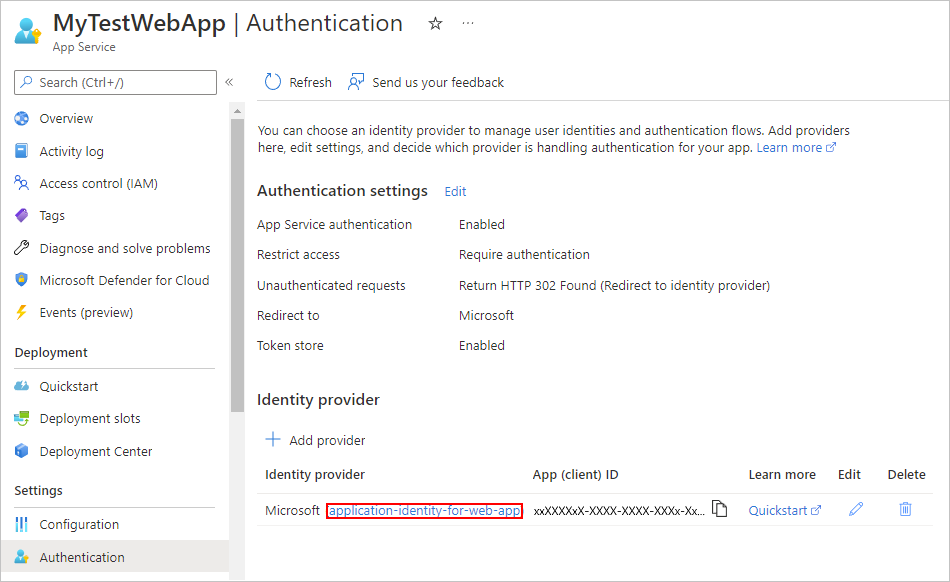Image resolution: width=950 pixels, height=582 pixels.
Task: Click the sidebar scrollbar up arrow
Action: (x=237, y=111)
